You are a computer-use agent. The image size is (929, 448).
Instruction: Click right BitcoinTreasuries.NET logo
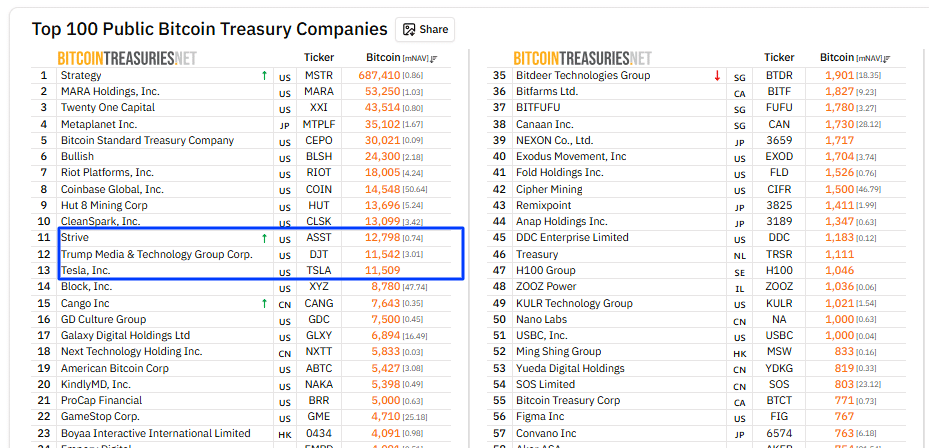click(582, 58)
